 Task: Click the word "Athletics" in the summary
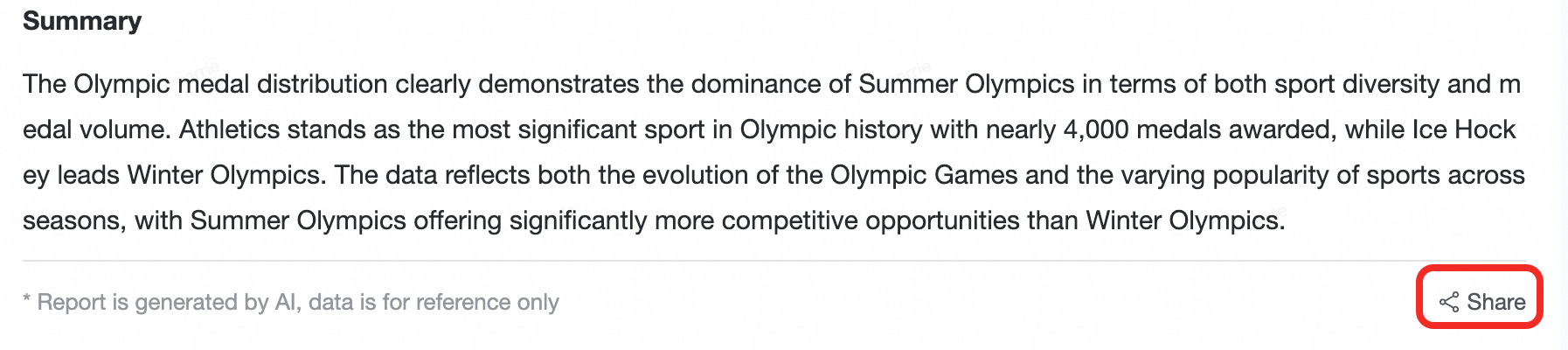(229, 129)
